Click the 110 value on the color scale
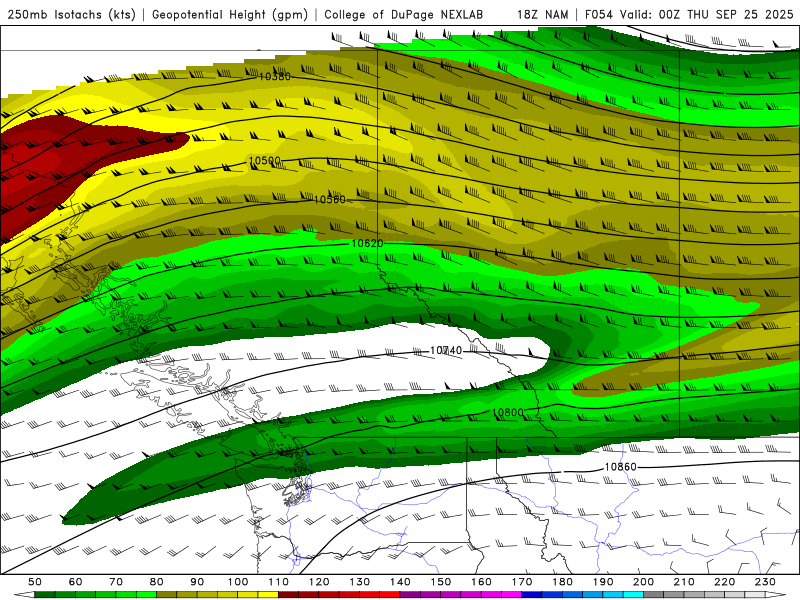 tap(279, 582)
